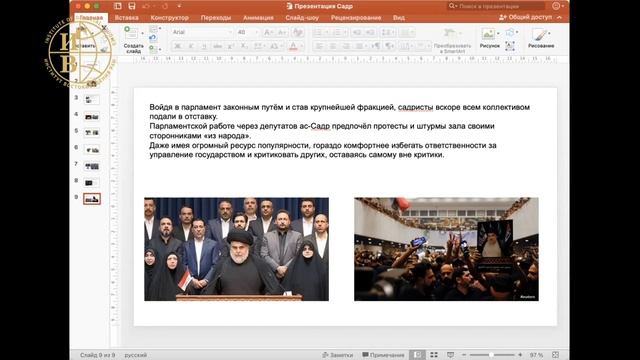640x360 pixels.
Task: Click the zoom slider handle
Action: 491,355
